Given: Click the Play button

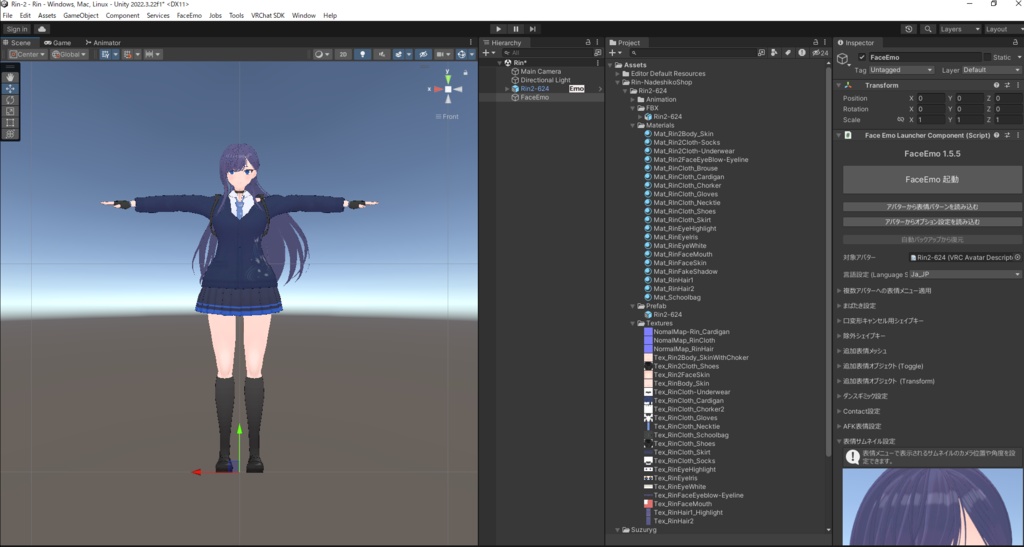Looking at the screenshot, I should click(498, 29).
